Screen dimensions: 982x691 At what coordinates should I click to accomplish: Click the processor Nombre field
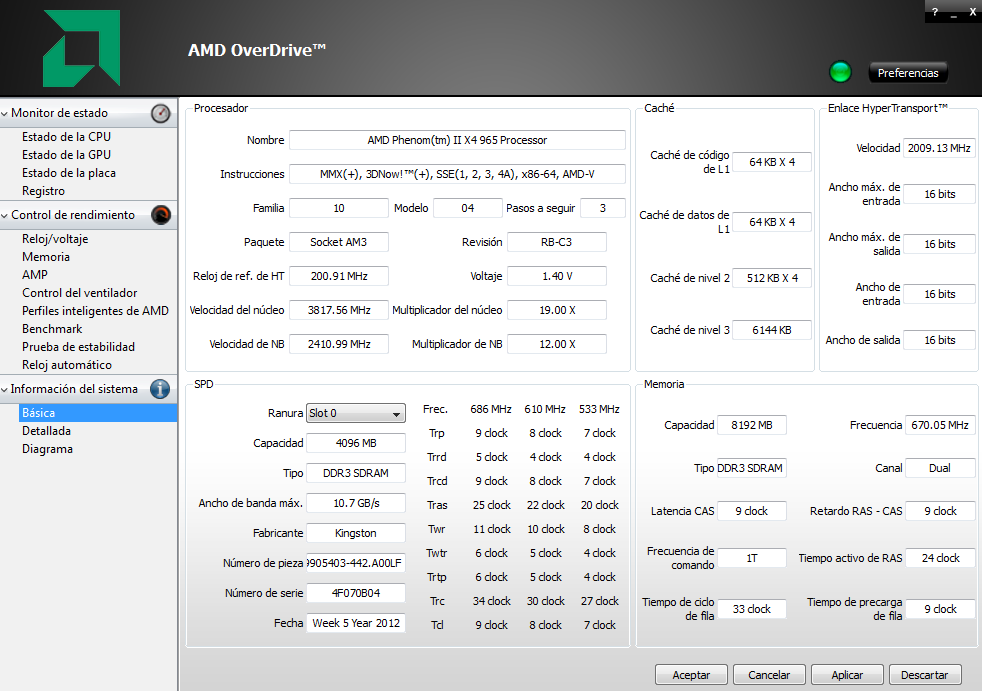[457, 140]
